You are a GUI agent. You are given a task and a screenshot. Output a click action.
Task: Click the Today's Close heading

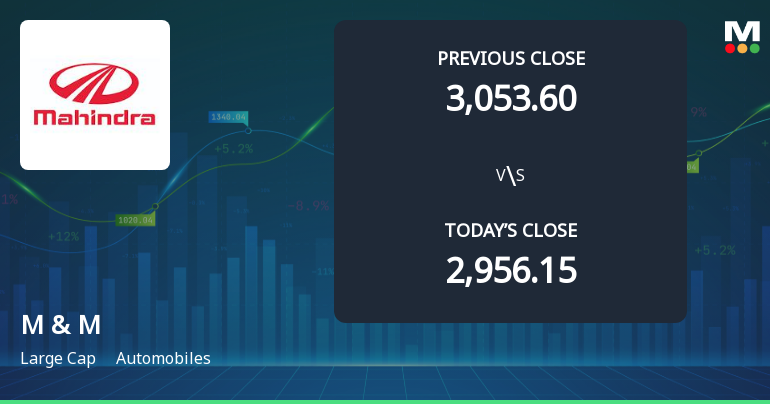[511, 231]
